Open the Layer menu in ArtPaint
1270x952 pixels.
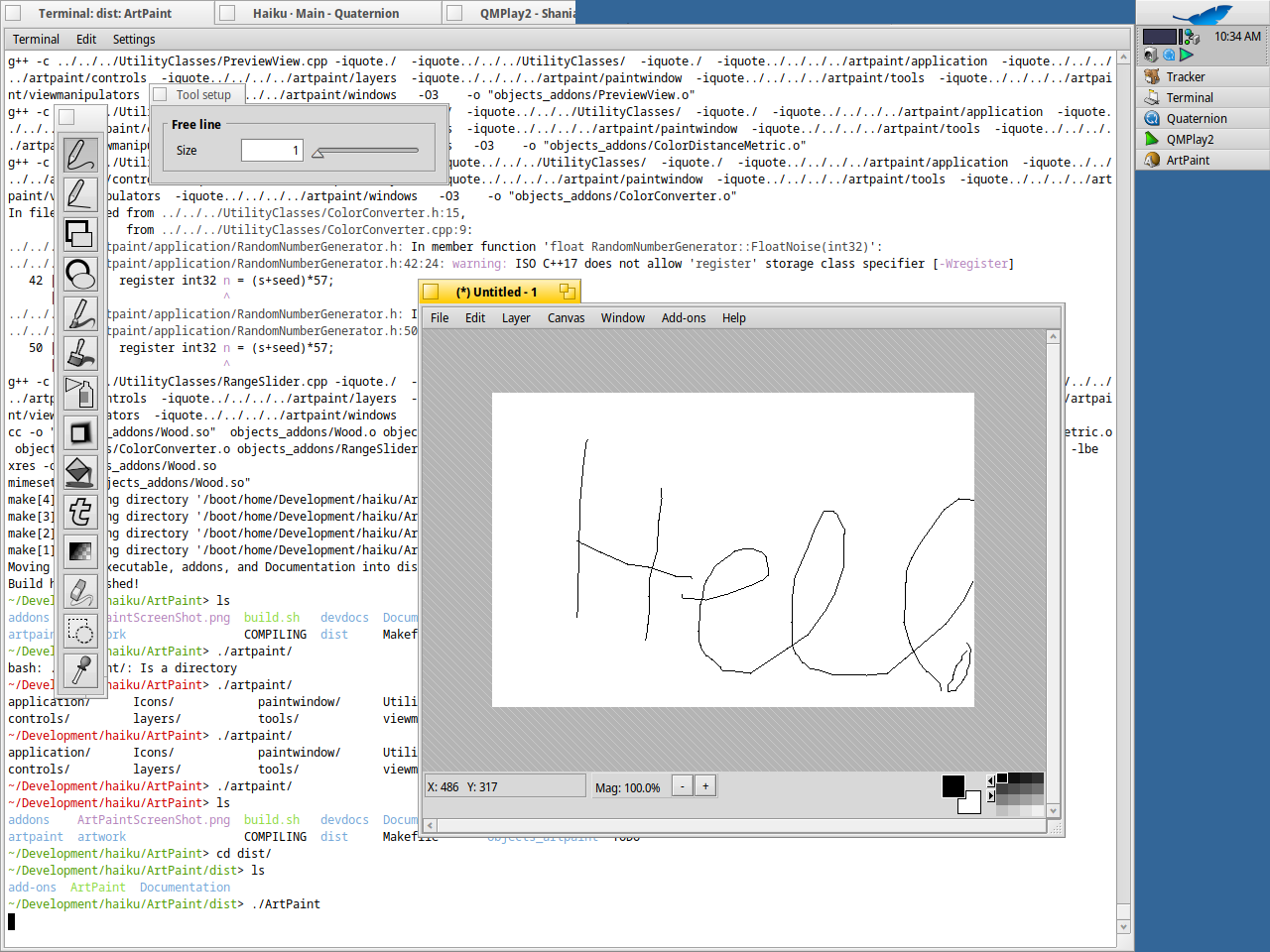515,318
